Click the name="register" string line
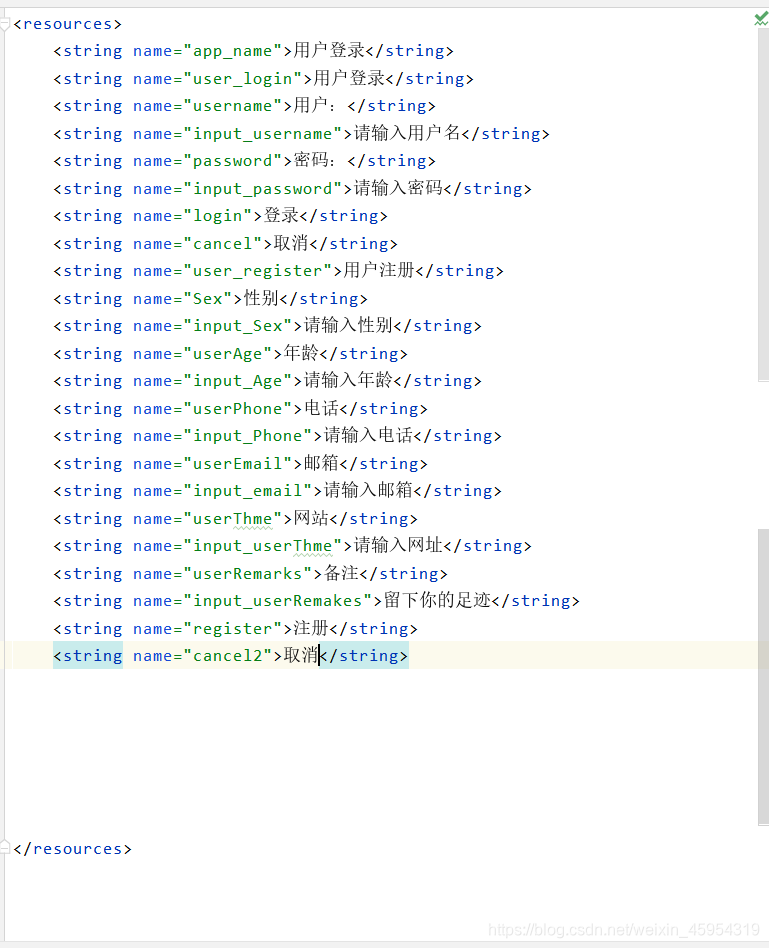Image resolution: width=769 pixels, height=948 pixels. [235, 629]
